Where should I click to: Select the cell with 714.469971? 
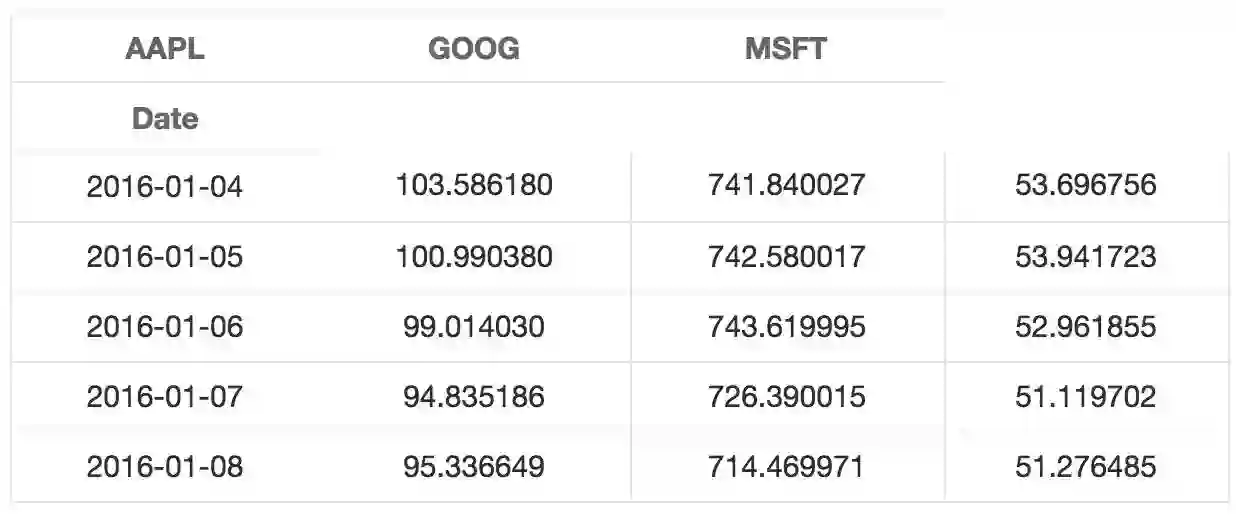tap(787, 467)
